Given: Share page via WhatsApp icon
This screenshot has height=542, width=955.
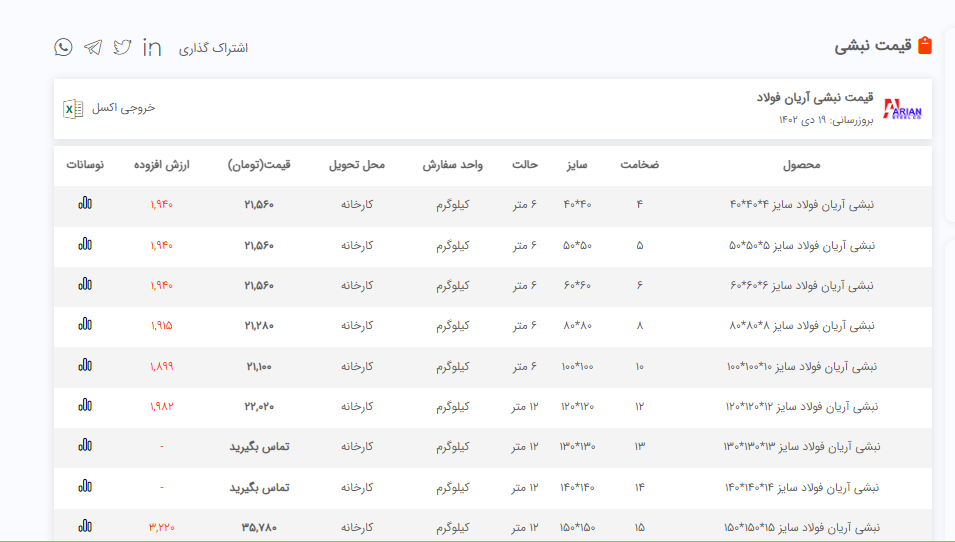Looking at the screenshot, I should (x=64, y=47).
